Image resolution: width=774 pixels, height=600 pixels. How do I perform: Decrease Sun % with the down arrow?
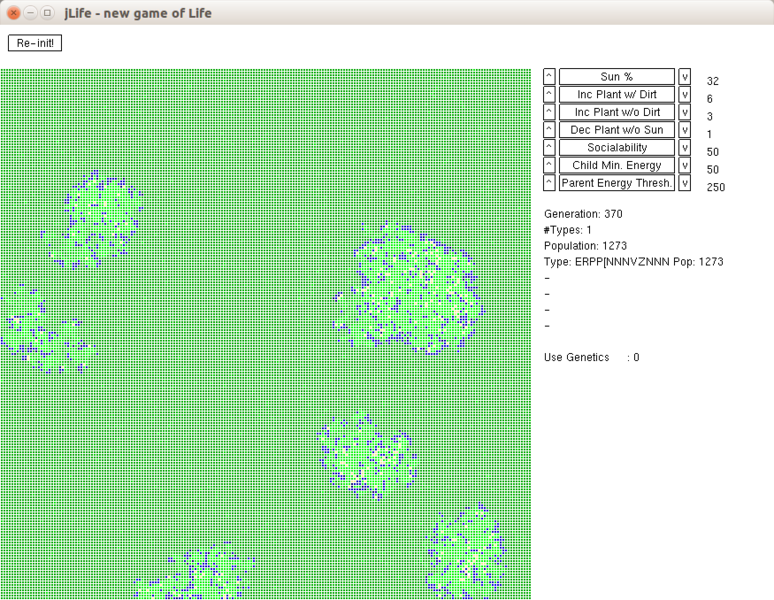click(x=685, y=77)
